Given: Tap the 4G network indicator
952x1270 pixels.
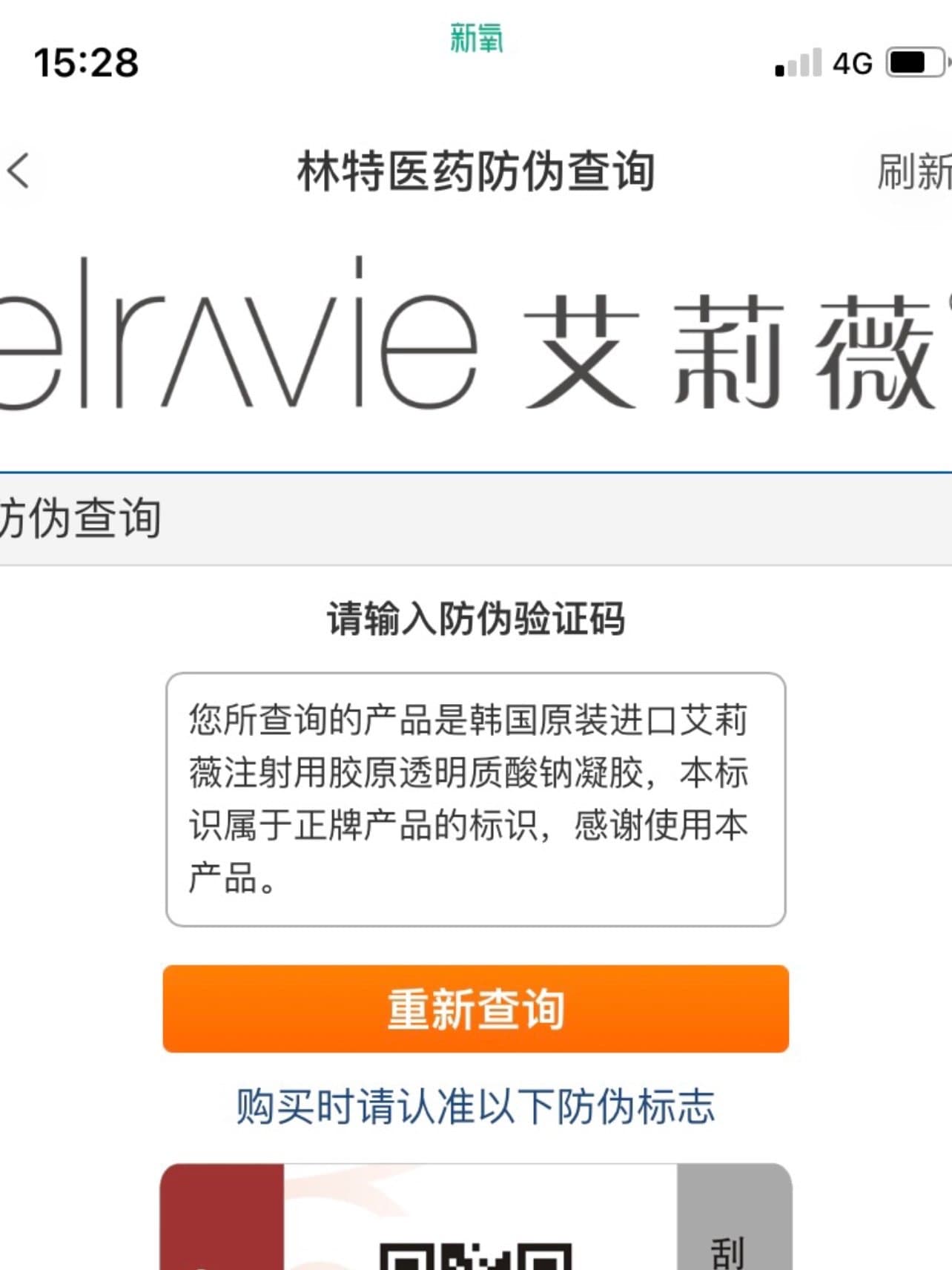Looking at the screenshot, I should point(853,64).
